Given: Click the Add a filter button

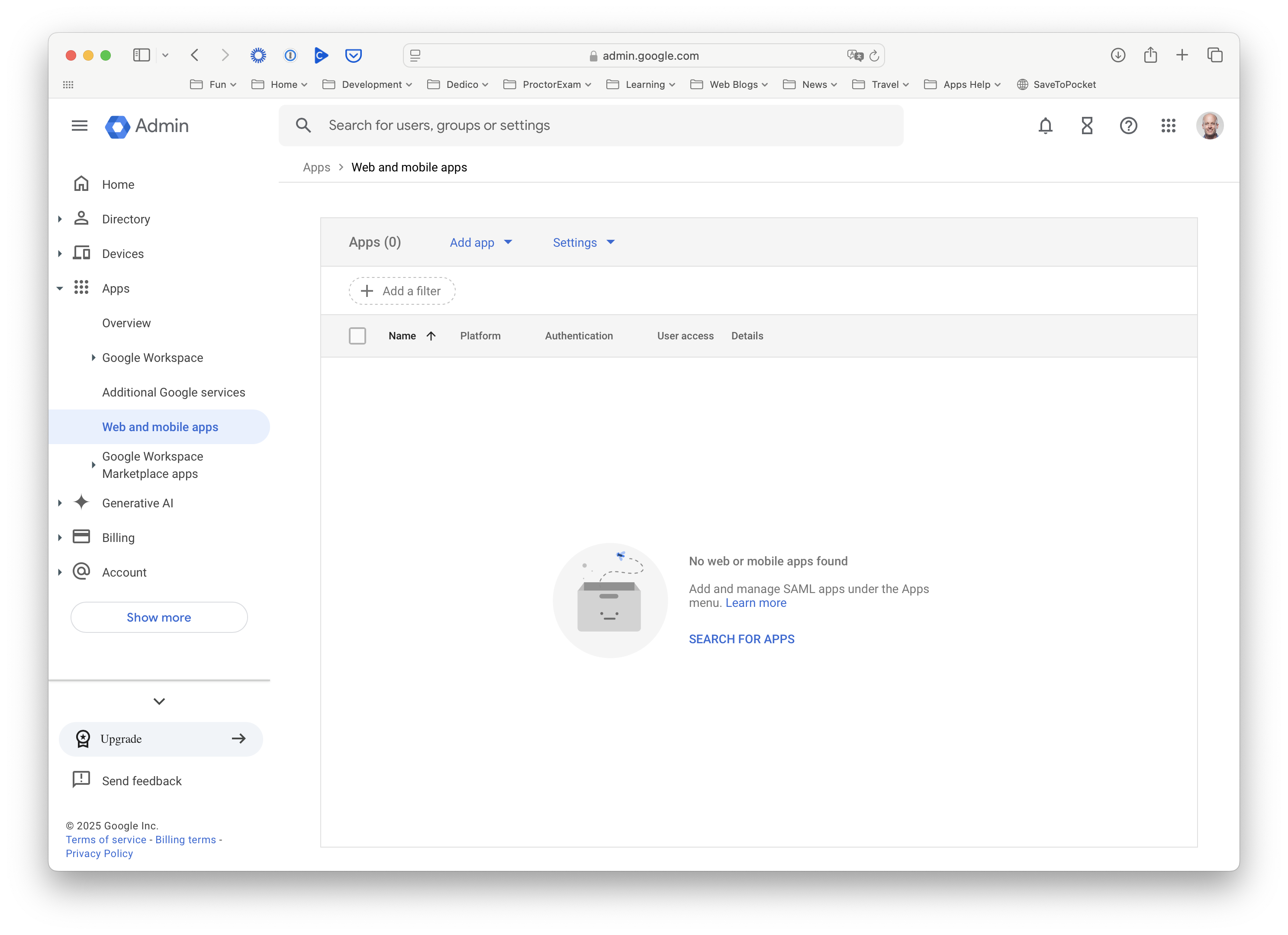Looking at the screenshot, I should click(402, 291).
